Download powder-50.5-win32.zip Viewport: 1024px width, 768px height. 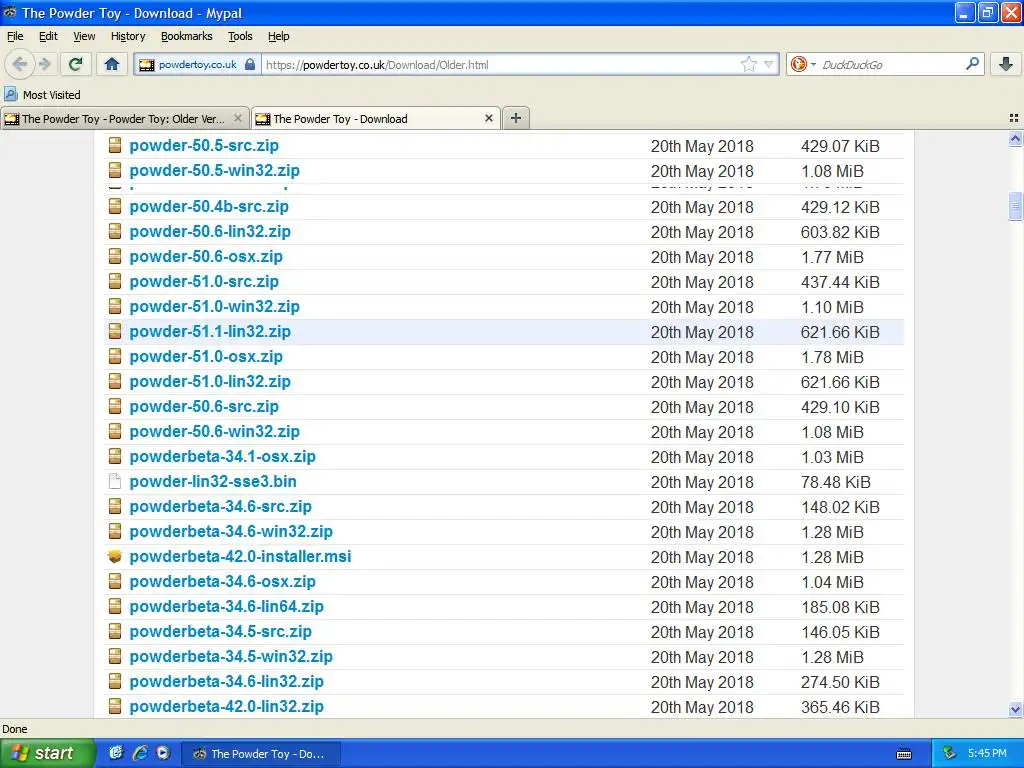pyautogui.click(x=214, y=170)
